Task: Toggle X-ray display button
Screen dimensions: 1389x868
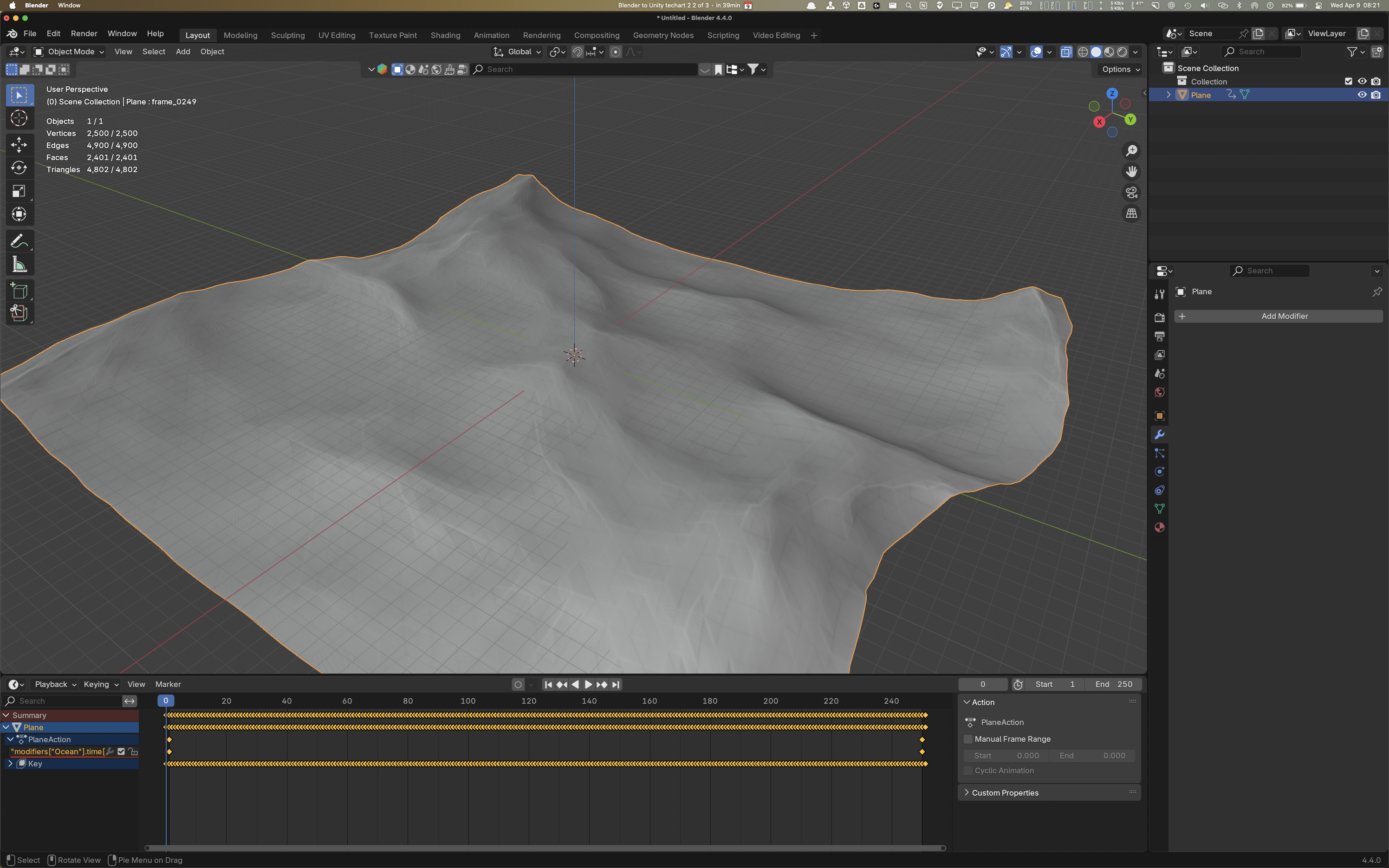Action: pyautogui.click(x=1066, y=52)
